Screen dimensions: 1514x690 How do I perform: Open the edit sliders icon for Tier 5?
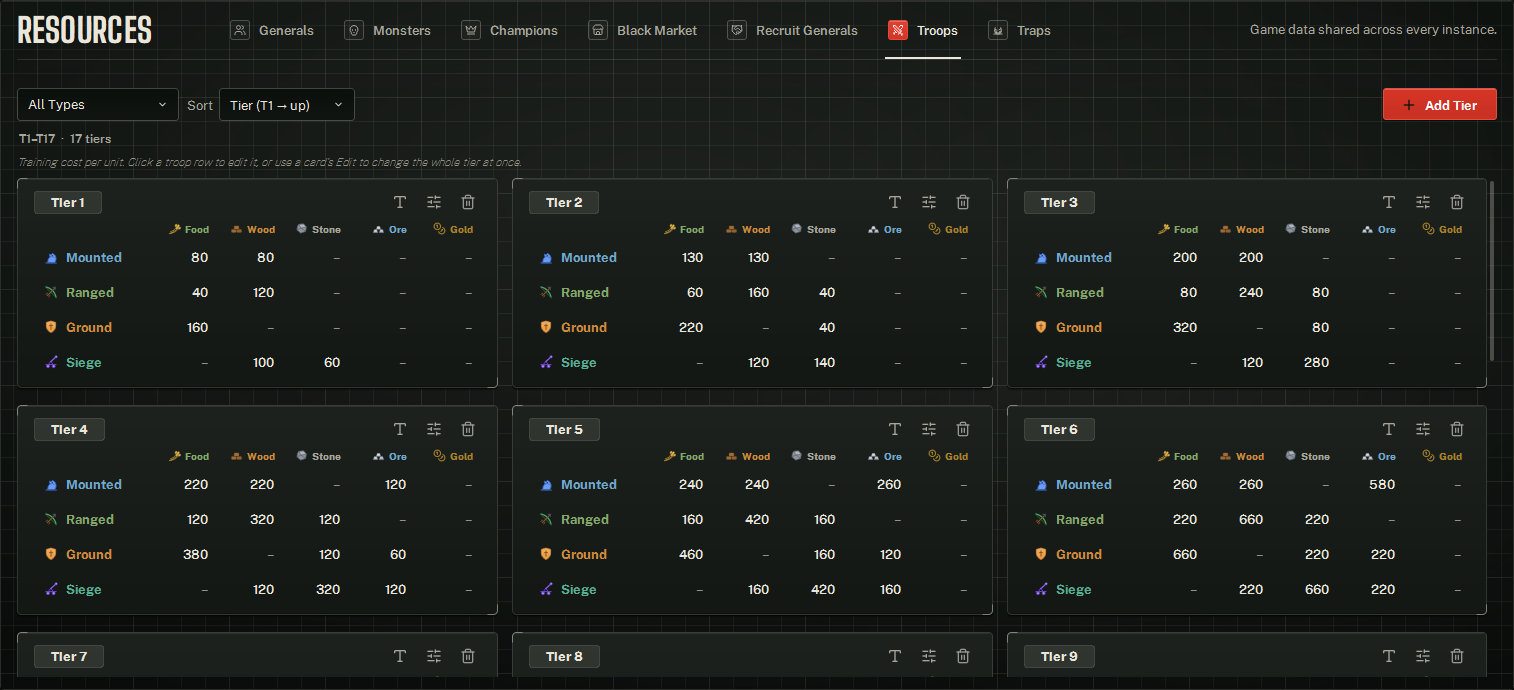(929, 429)
